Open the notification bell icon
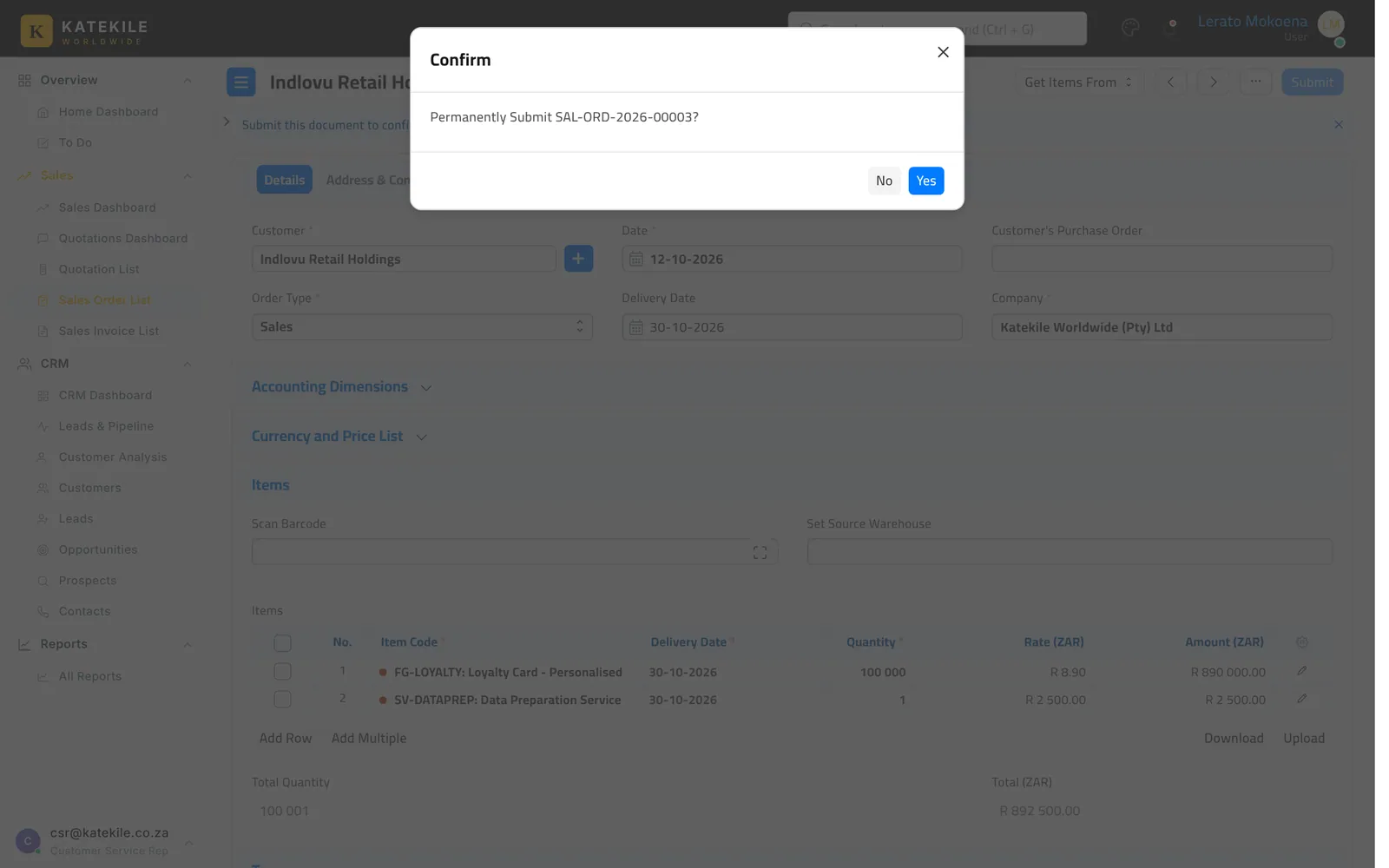Viewport: 1389px width, 868px height. coord(1171,28)
